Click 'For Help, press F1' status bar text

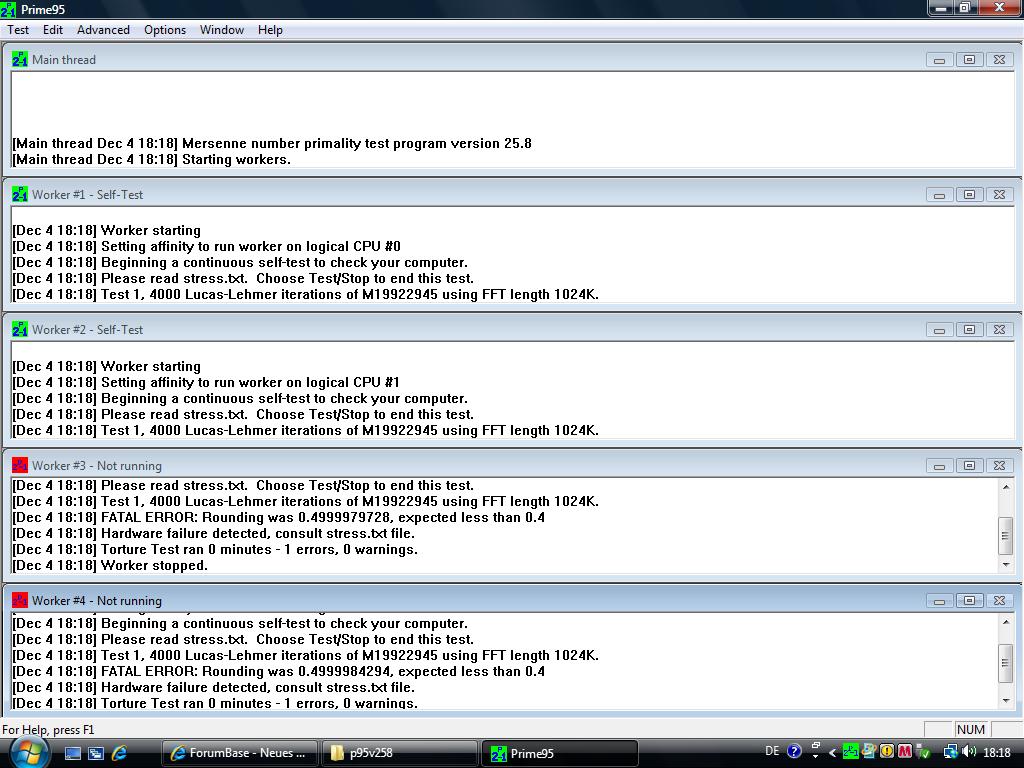[x=48, y=729]
